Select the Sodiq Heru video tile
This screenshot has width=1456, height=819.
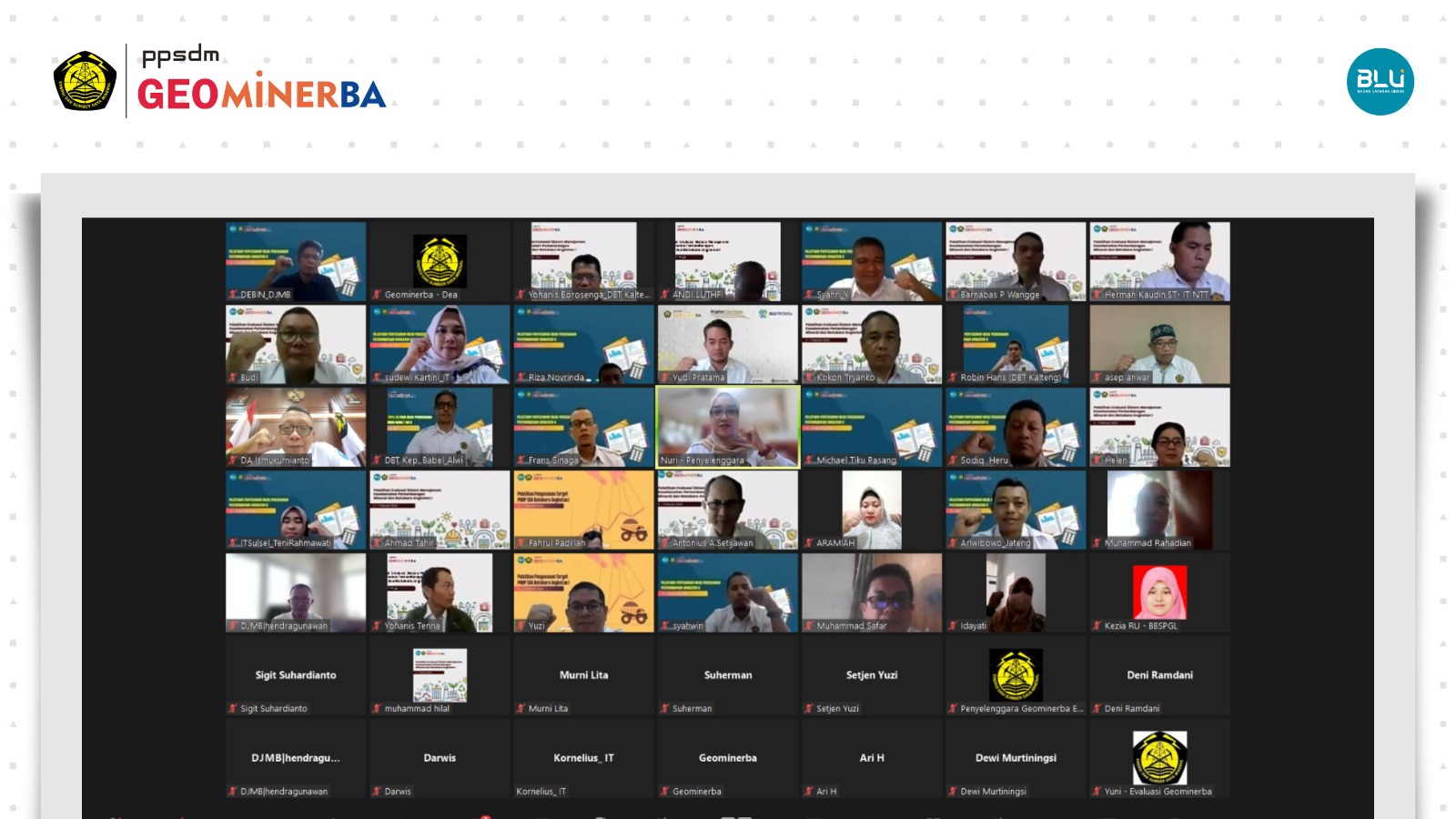[x=1016, y=427]
